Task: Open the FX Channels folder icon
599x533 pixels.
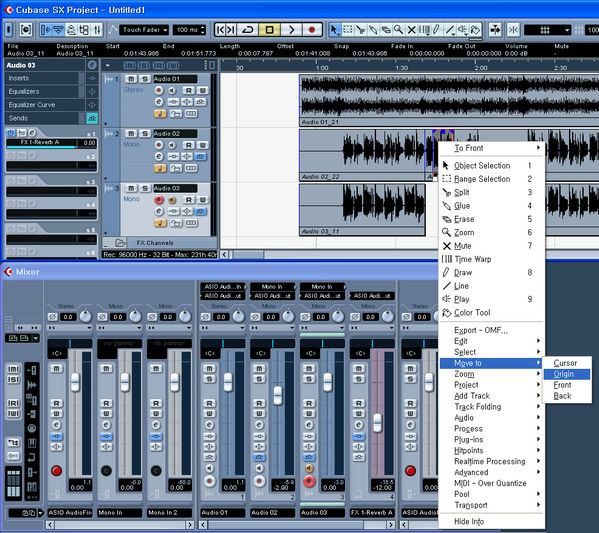Action: point(120,243)
